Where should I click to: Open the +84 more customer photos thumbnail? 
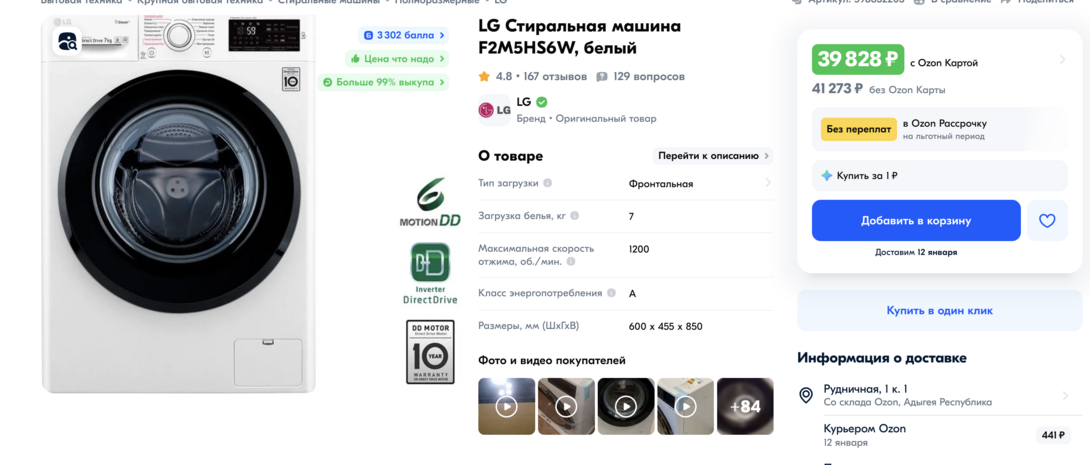click(x=745, y=406)
